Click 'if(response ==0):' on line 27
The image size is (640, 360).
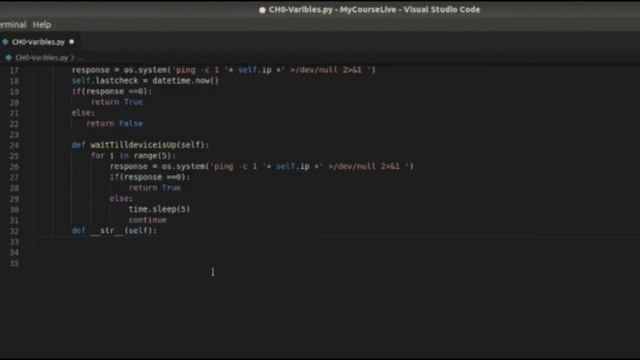pyautogui.click(x=150, y=177)
